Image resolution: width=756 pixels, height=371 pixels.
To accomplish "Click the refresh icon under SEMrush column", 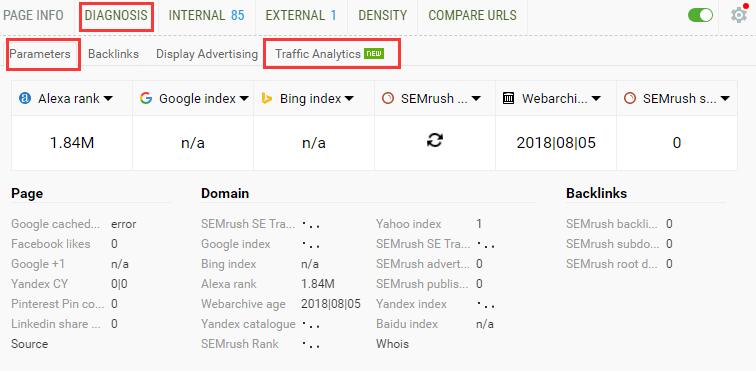I will click(435, 140).
